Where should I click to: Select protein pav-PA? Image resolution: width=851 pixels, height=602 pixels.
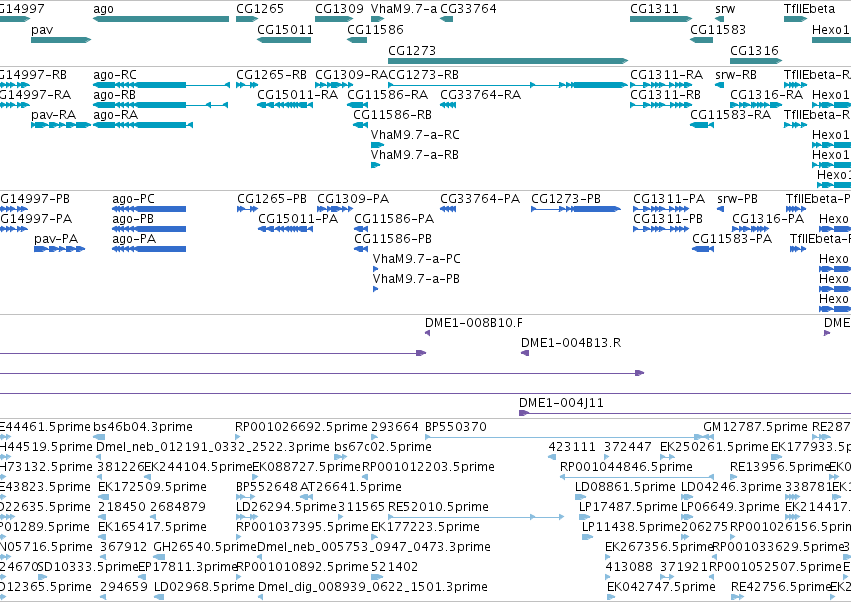coord(56,239)
